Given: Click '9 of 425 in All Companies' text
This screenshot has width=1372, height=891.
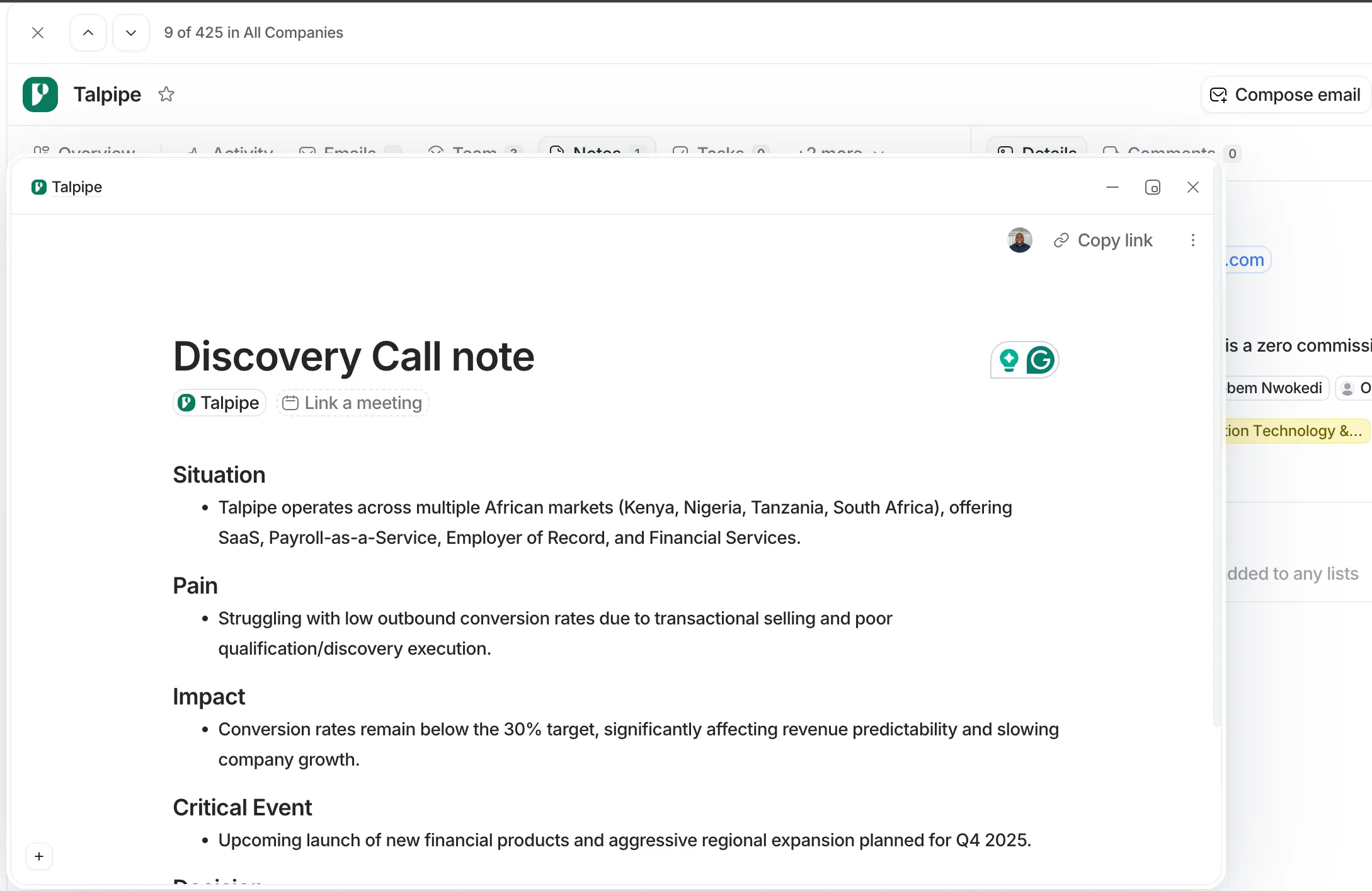Looking at the screenshot, I should coord(253,33).
